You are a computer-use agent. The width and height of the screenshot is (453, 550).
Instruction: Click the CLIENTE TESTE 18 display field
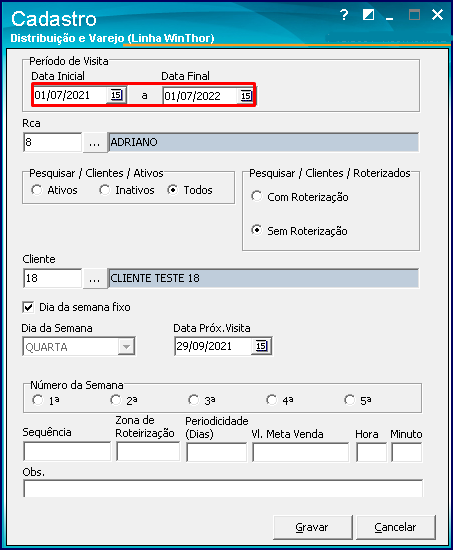pyautogui.click(x=263, y=278)
